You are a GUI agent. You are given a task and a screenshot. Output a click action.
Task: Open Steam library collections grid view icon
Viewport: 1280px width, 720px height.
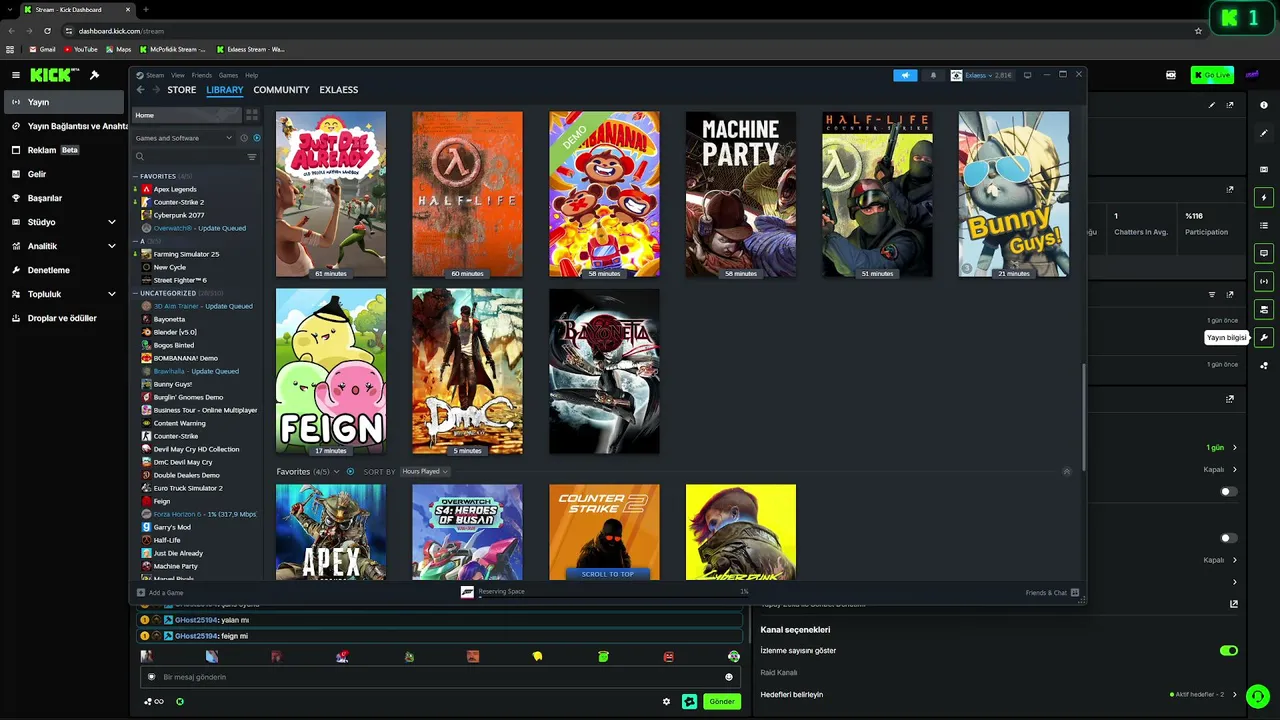point(252,115)
